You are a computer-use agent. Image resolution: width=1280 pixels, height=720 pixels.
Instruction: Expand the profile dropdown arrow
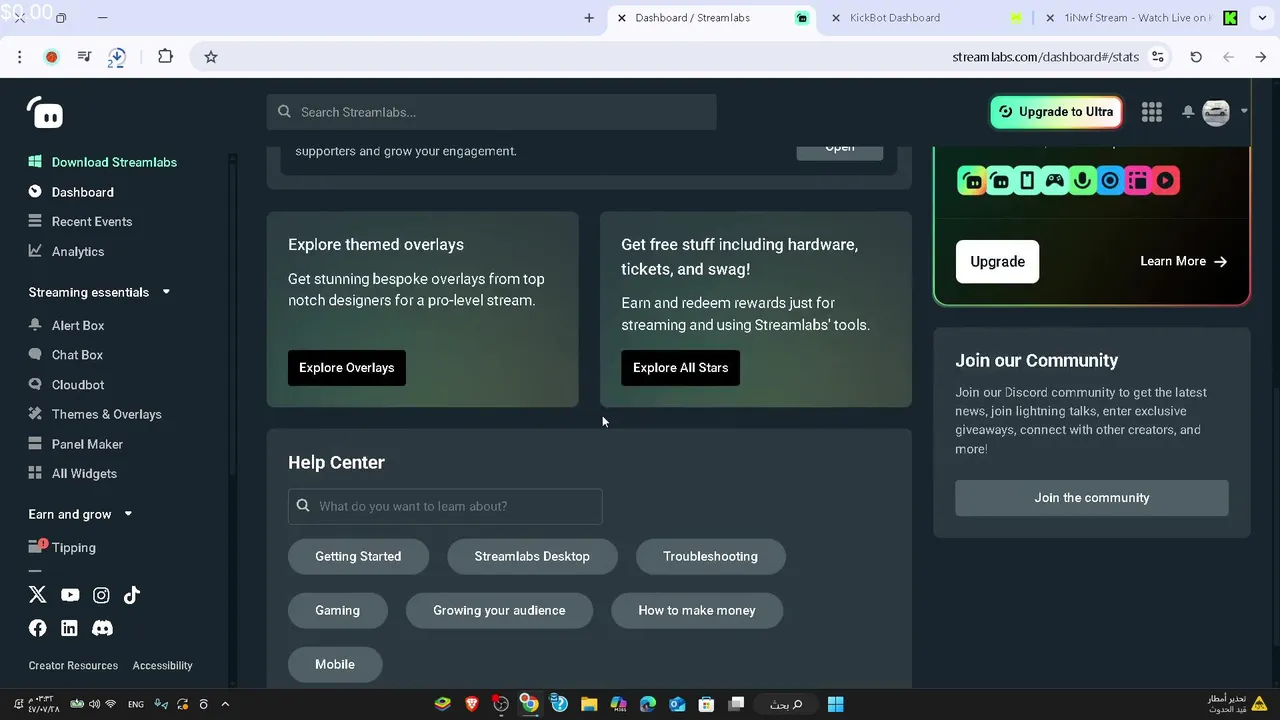[x=1244, y=112]
